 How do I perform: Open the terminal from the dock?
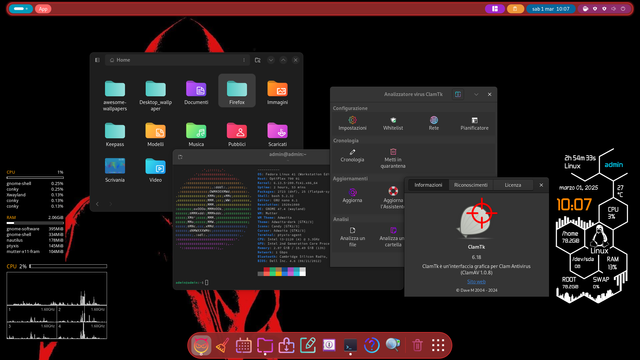pyautogui.click(x=350, y=345)
